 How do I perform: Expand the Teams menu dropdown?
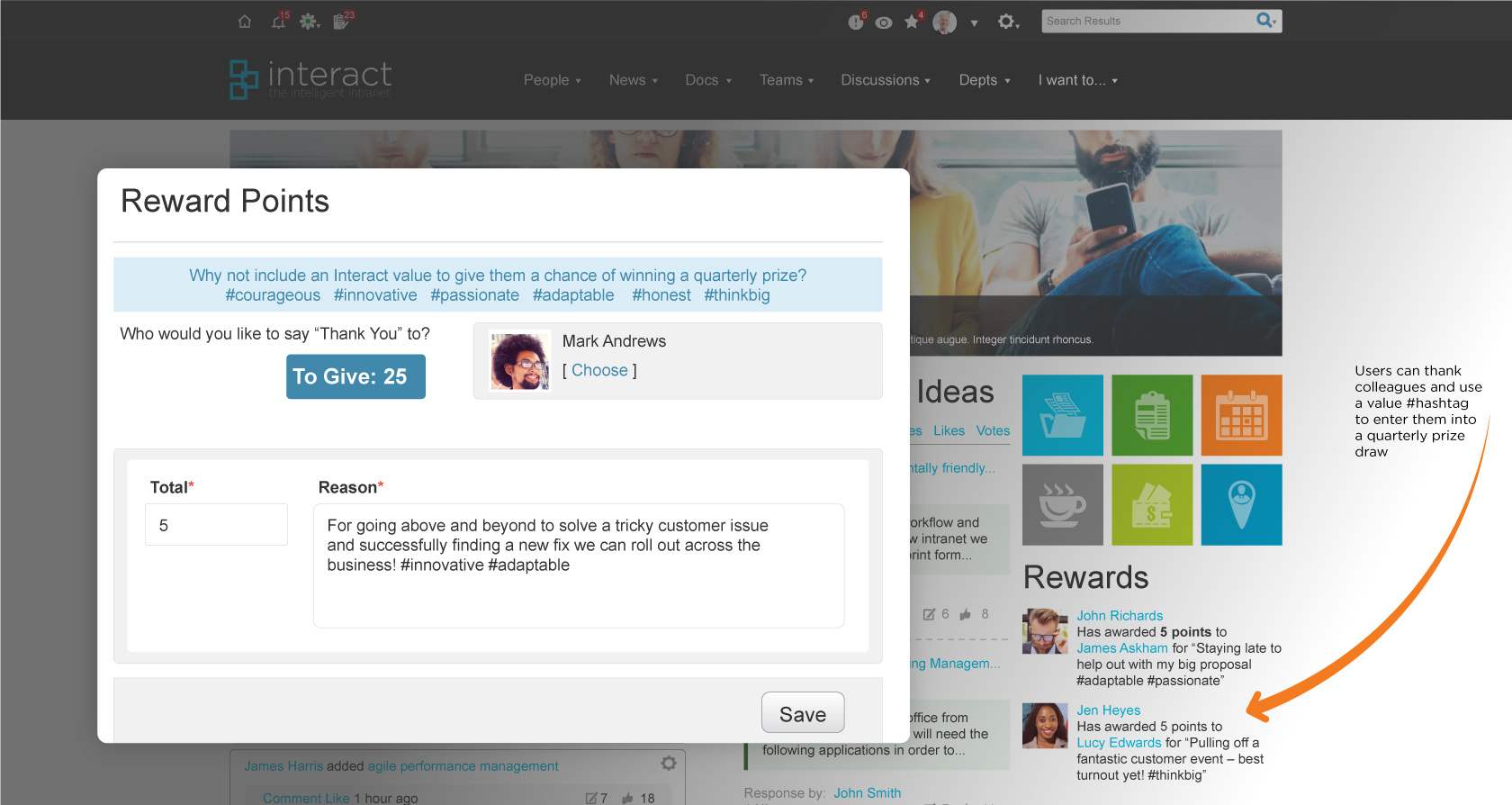click(x=787, y=80)
